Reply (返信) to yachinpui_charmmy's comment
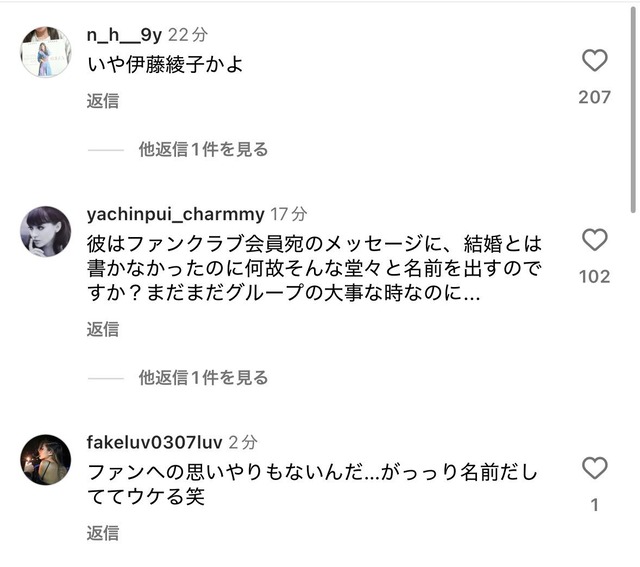The height and width of the screenshot is (567, 640). 102,328
